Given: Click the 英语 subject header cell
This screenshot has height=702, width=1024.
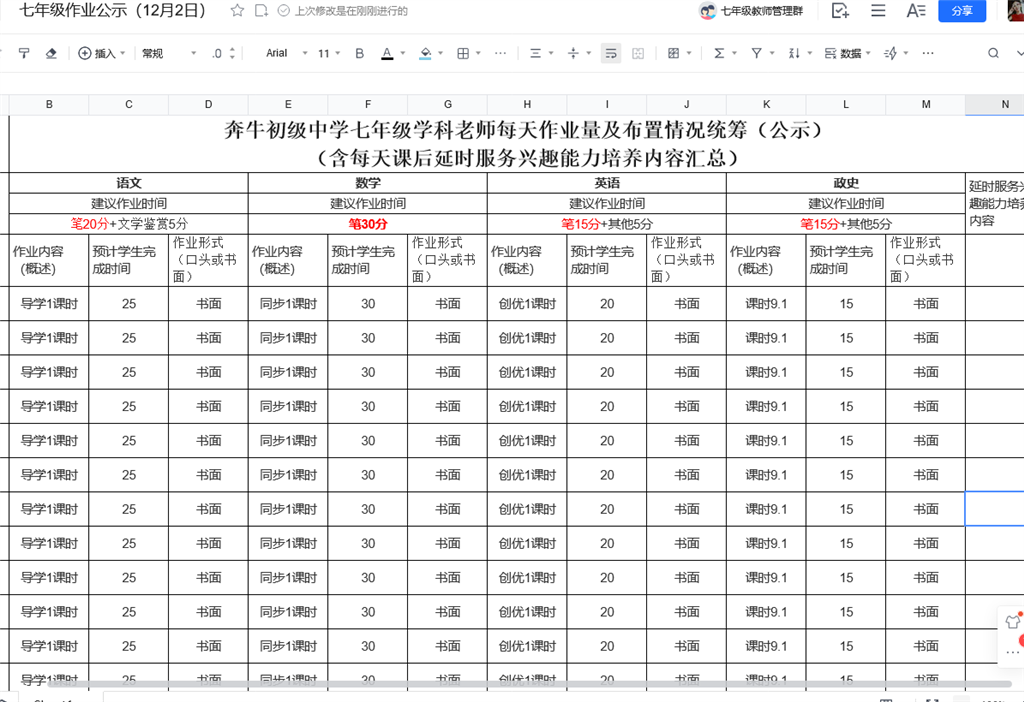Looking at the screenshot, I should click(607, 183).
